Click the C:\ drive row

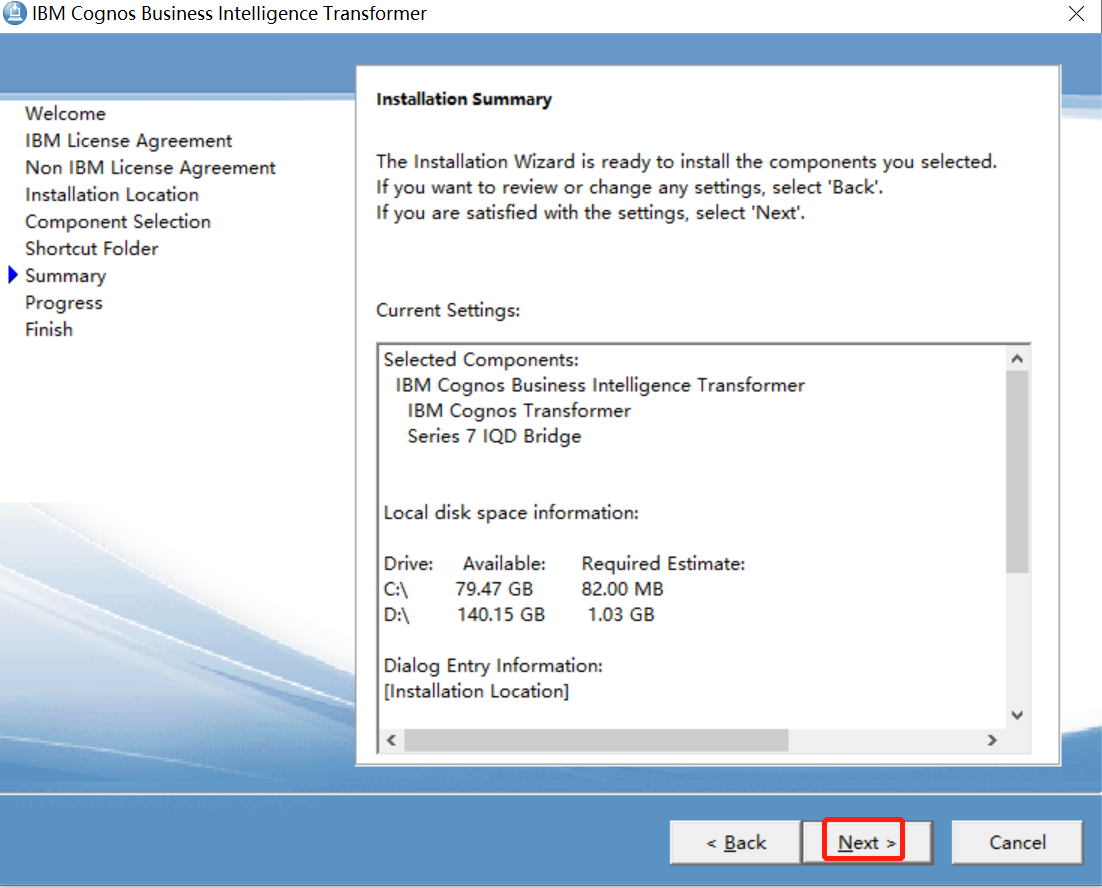pyautogui.click(x=524, y=589)
